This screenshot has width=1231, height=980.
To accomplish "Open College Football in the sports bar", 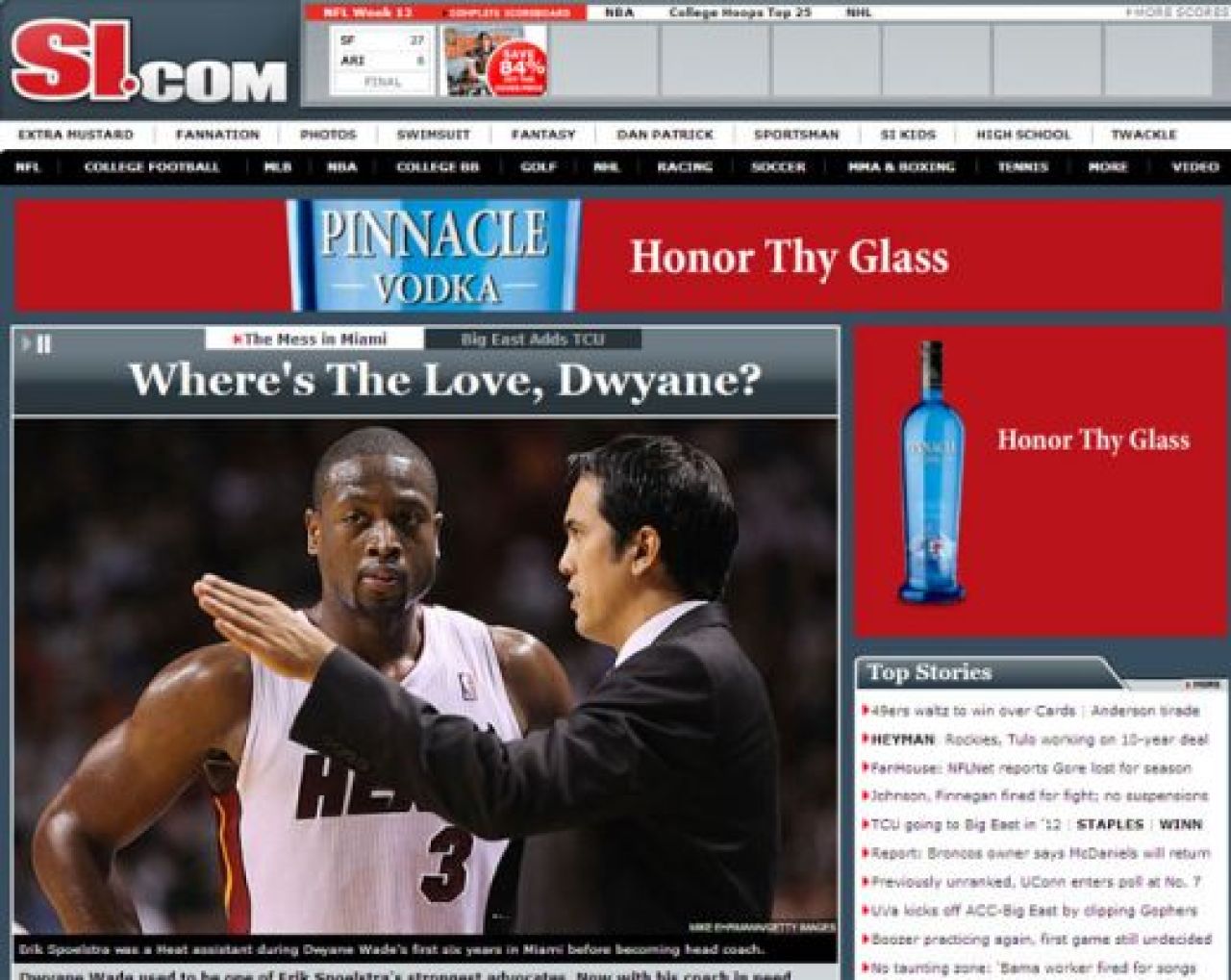I will point(152,167).
